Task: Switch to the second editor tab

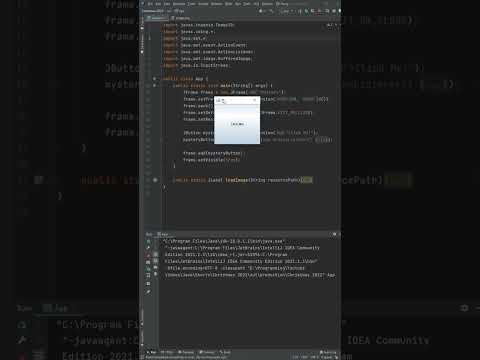Action: (180, 18)
